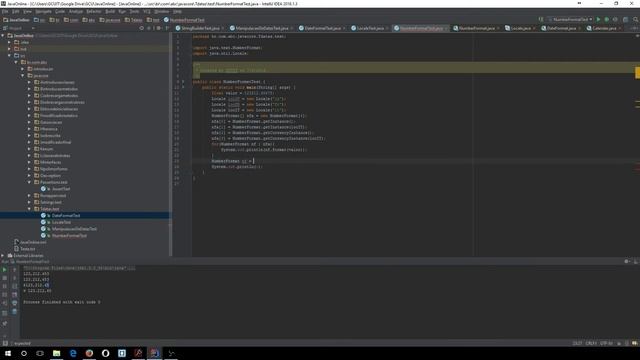Viewport: 640px width, 360px height.
Task: Hide the Project tool window
Action: point(167,28)
